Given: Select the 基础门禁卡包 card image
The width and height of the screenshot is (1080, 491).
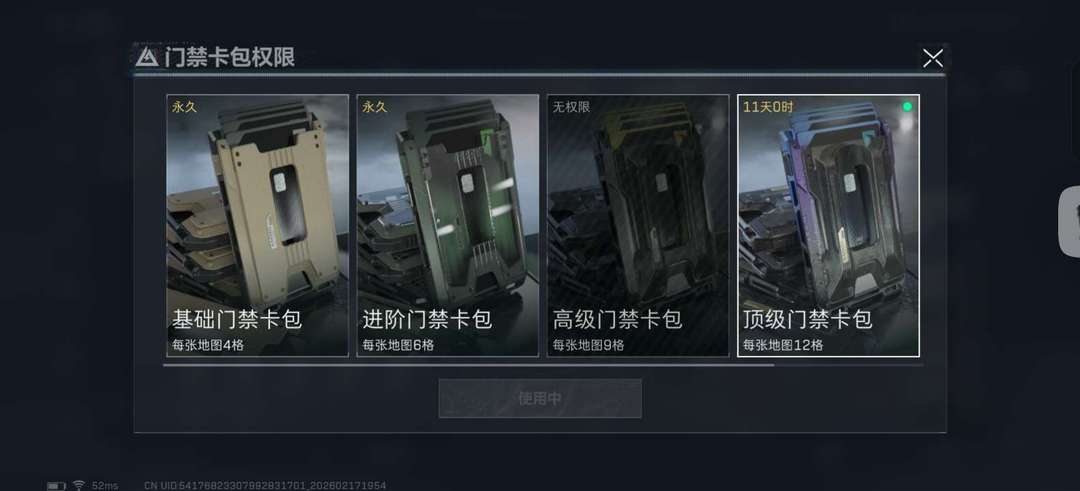Looking at the screenshot, I should point(258,225).
